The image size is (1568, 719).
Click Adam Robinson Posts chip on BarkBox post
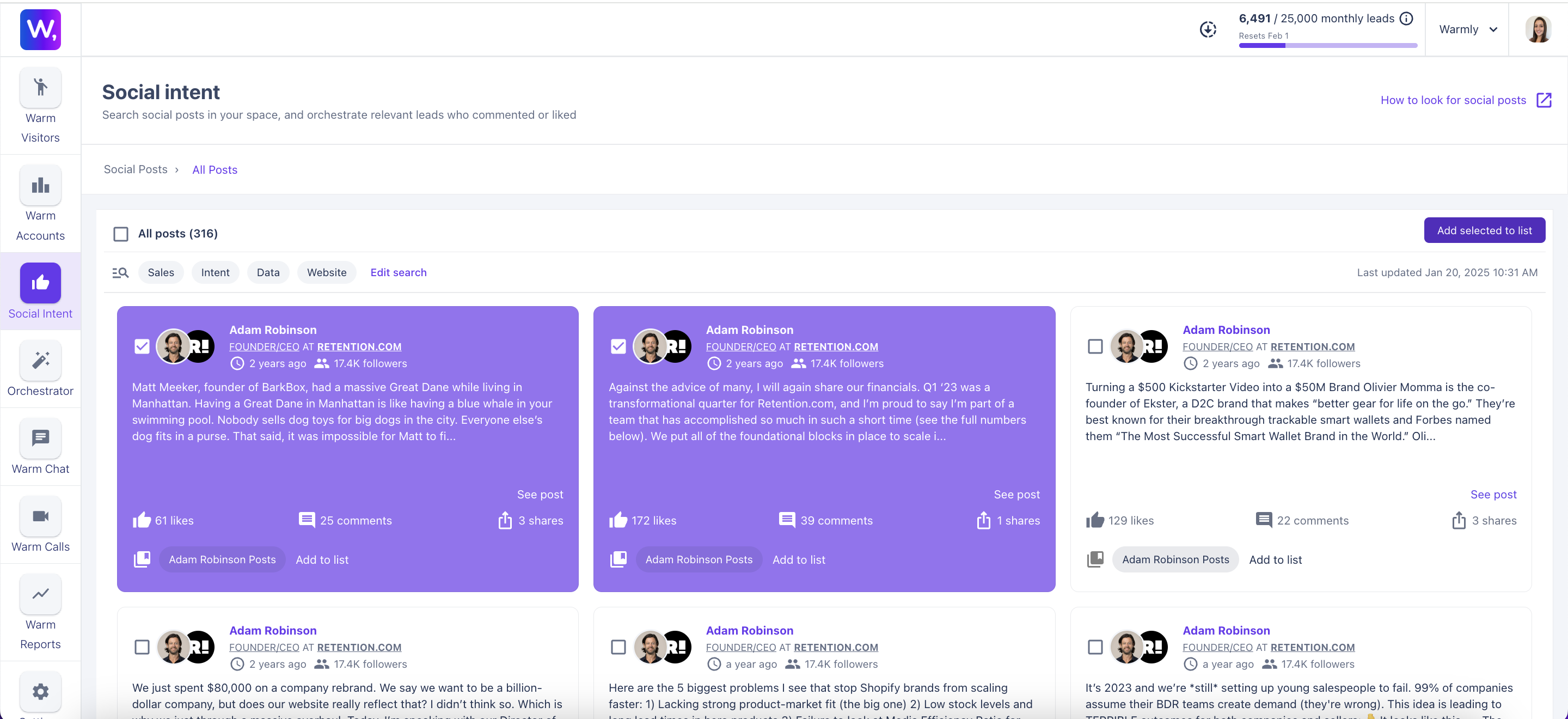point(222,559)
